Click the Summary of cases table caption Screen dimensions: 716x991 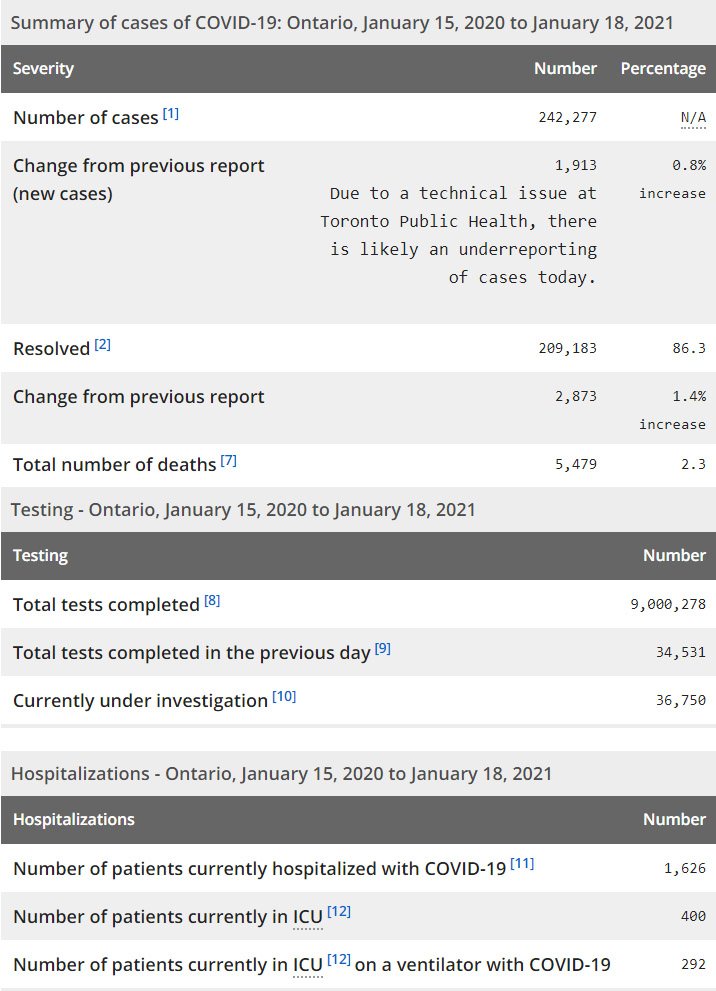[x=341, y=22]
